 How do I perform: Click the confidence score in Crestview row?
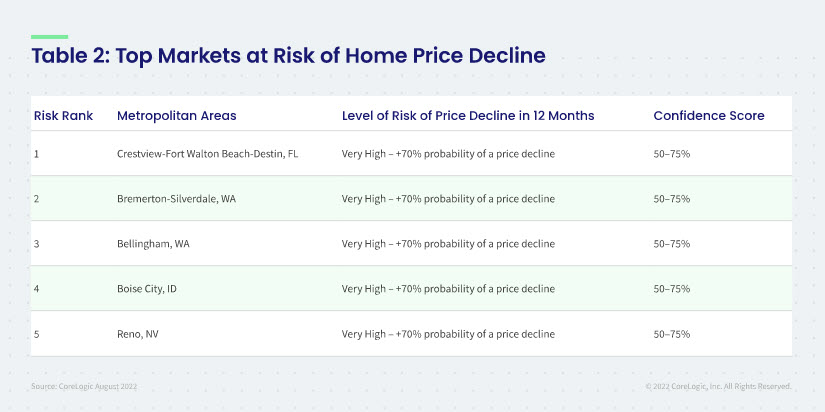point(672,154)
